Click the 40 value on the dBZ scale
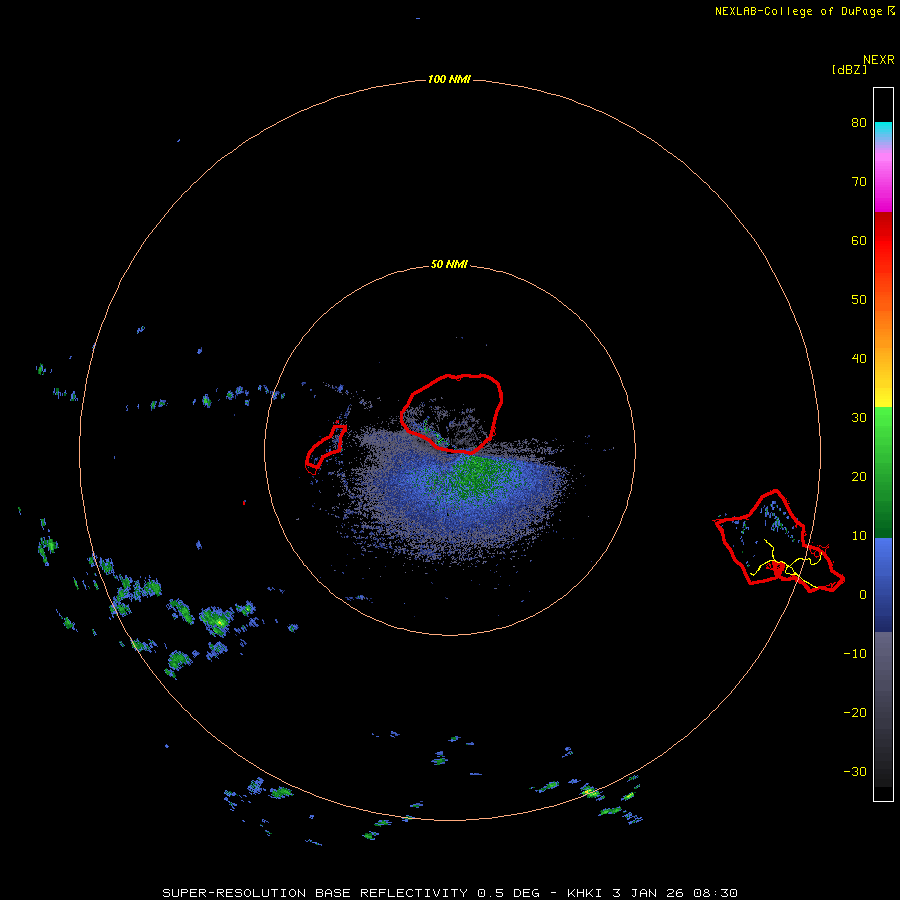900x900 pixels. click(x=859, y=359)
